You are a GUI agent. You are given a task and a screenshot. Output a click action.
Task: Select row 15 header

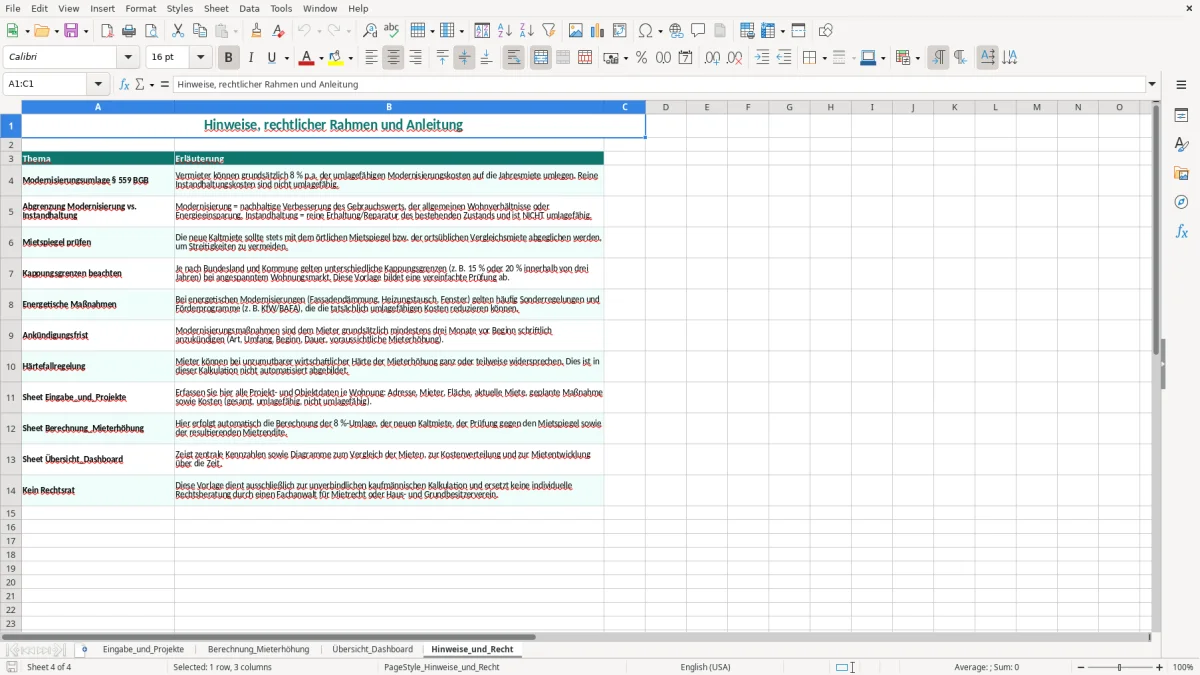tap(11, 513)
